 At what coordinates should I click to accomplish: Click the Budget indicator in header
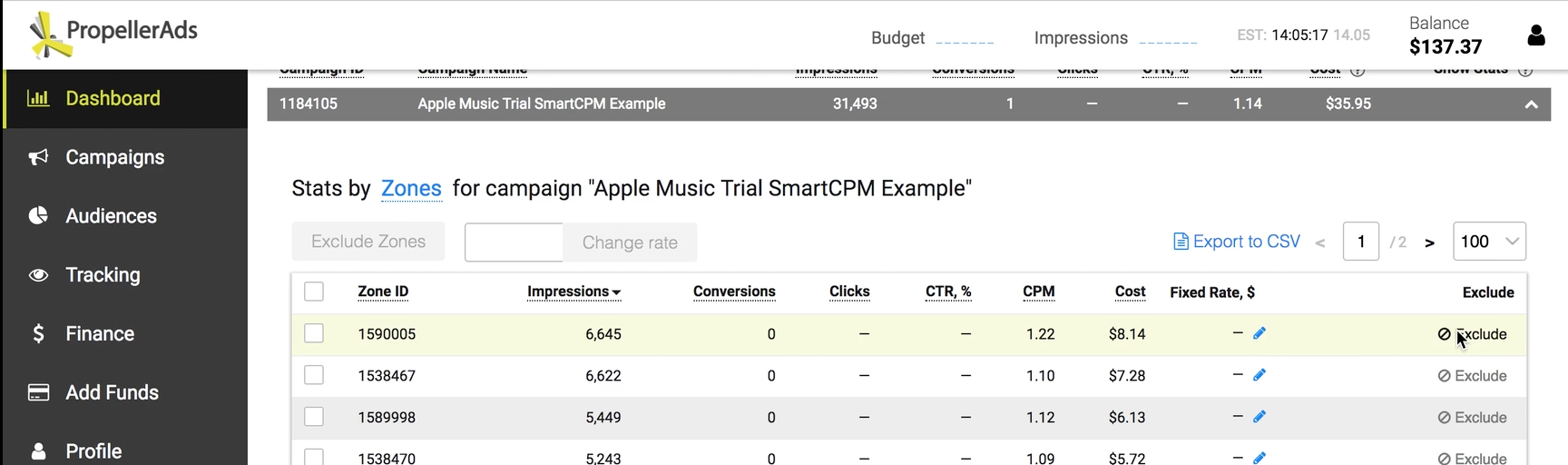tap(933, 38)
